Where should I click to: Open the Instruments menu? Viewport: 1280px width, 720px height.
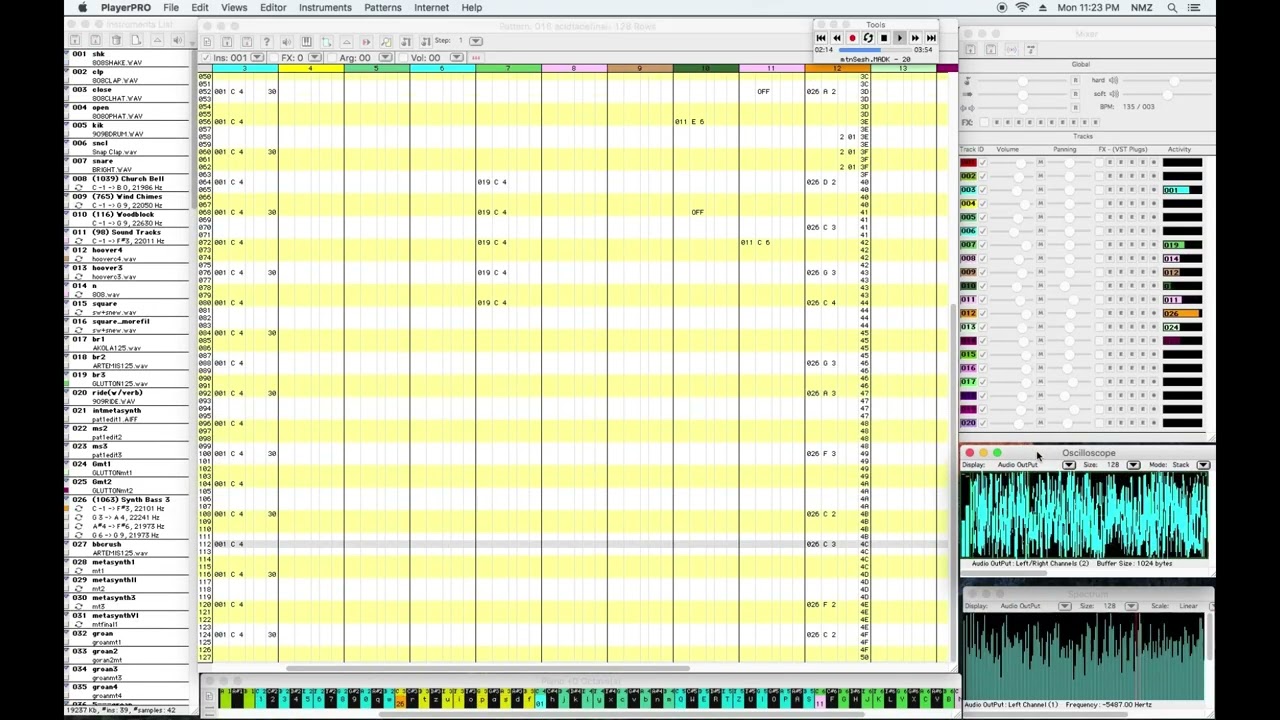click(x=325, y=8)
